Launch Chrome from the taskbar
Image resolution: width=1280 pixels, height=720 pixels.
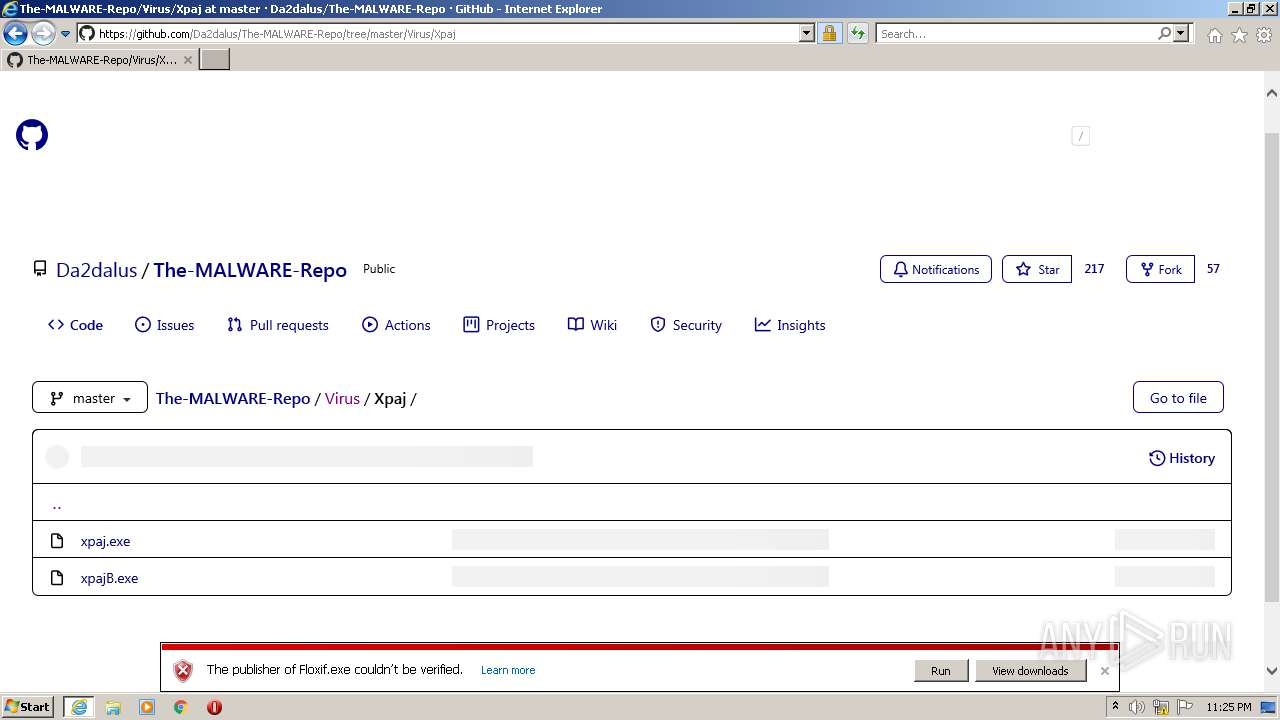(x=180, y=707)
